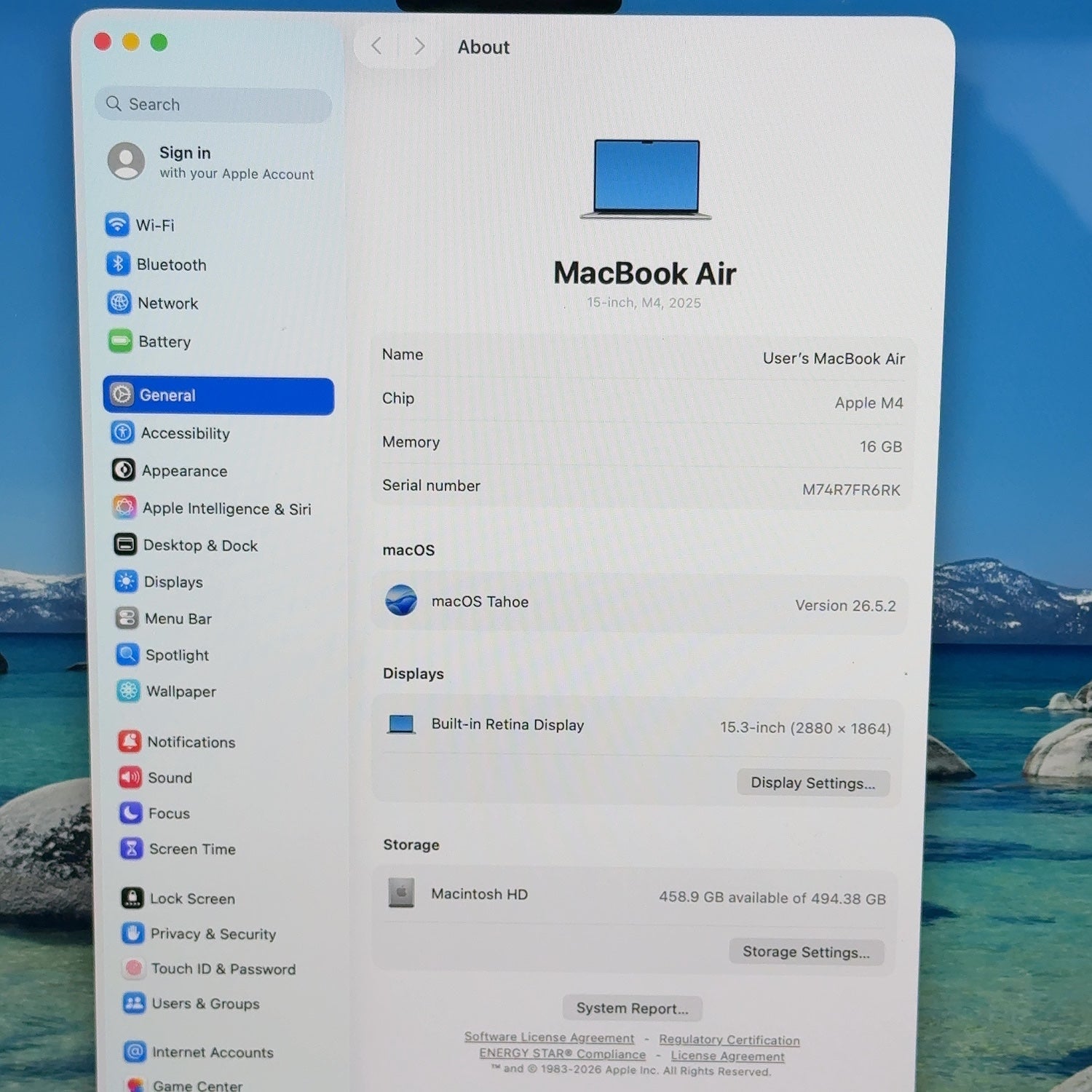This screenshot has height=1092, width=1092.
Task: Open the Regulatory Certification link
Action: tap(729, 1040)
